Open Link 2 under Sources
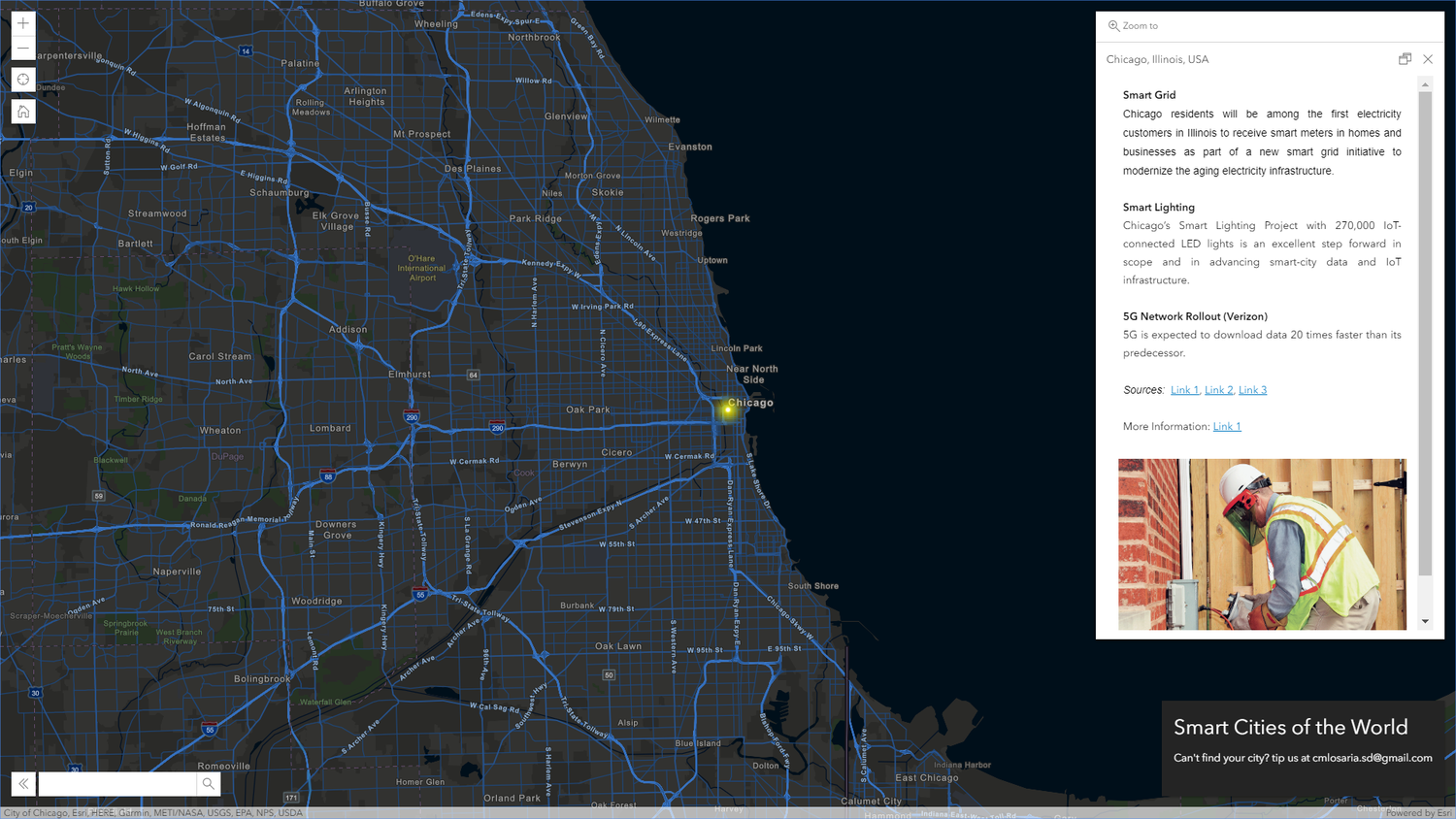 [x=1218, y=389]
